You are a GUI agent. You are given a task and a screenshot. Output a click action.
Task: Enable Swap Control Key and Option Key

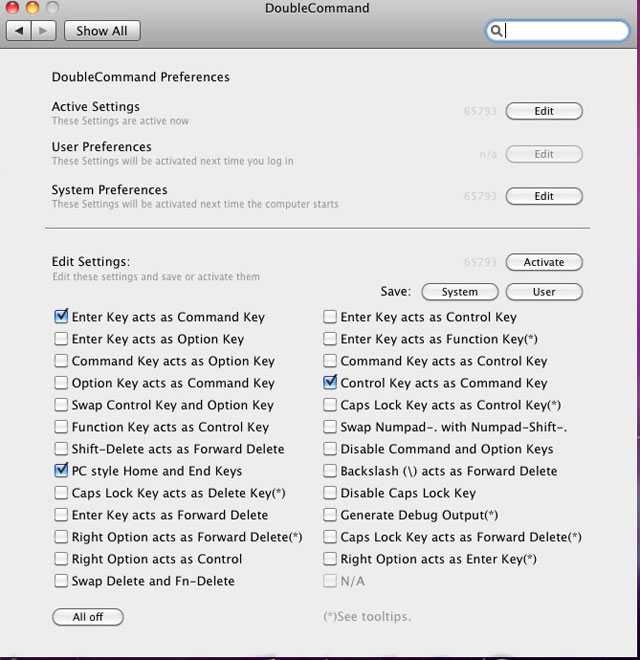[62, 405]
